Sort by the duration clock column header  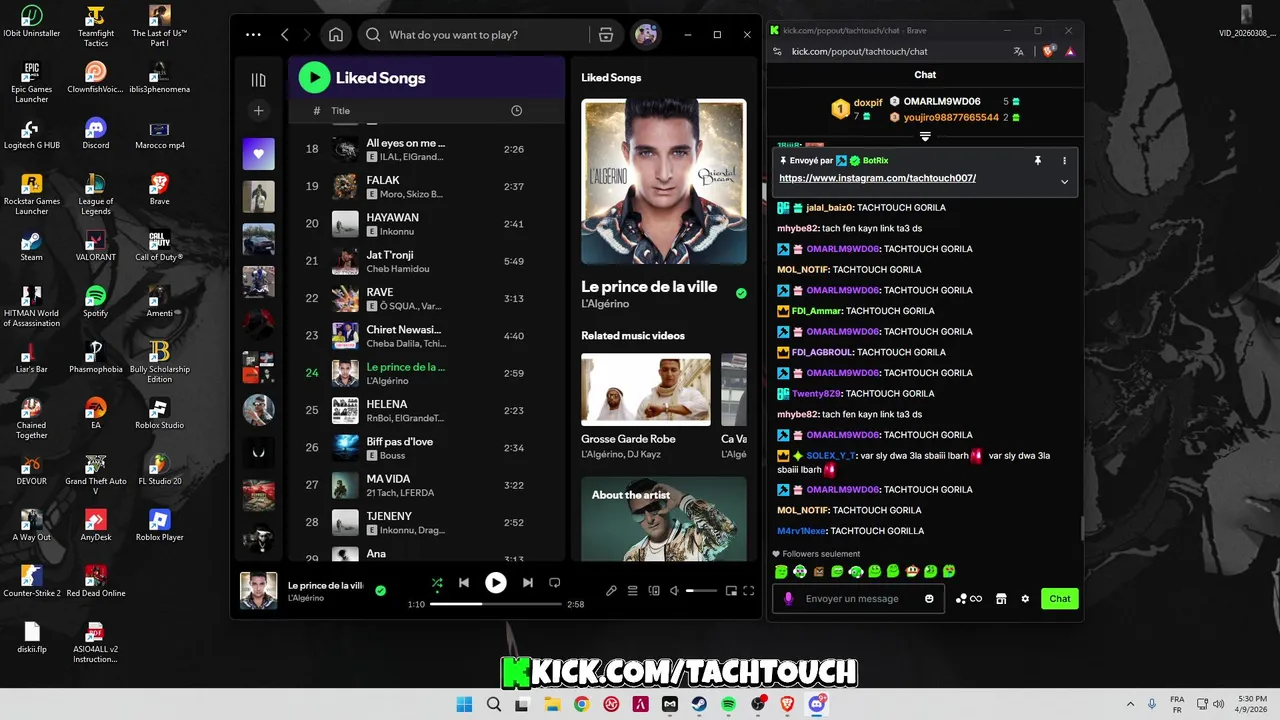coord(516,111)
